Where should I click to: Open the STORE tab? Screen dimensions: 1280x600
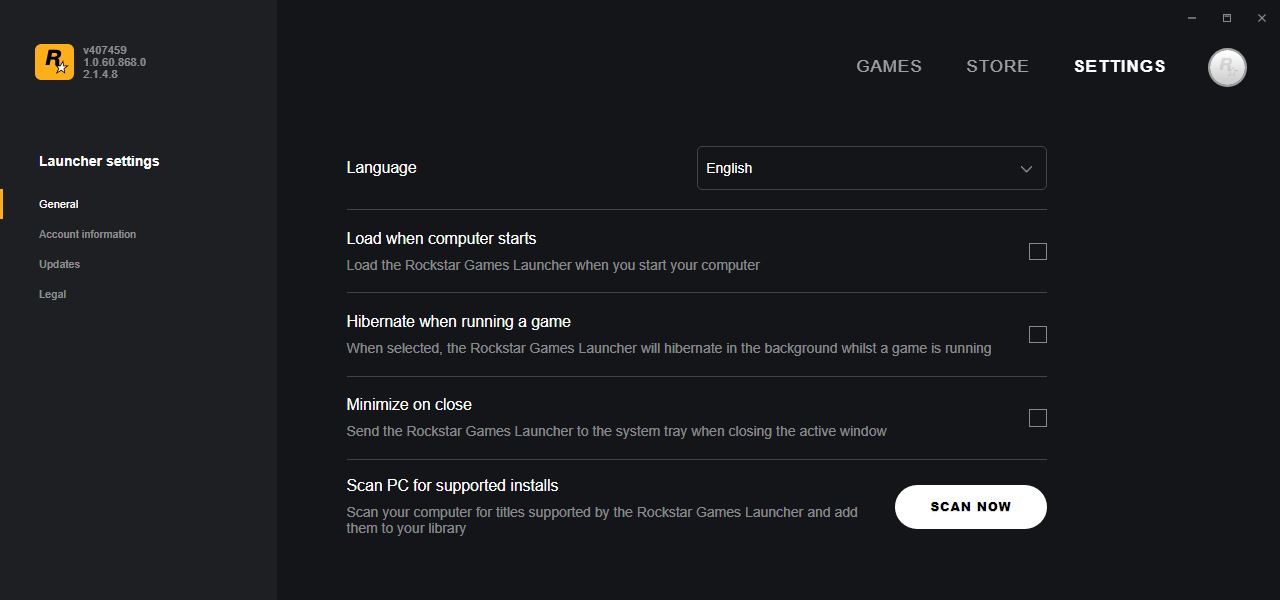tap(997, 66)
